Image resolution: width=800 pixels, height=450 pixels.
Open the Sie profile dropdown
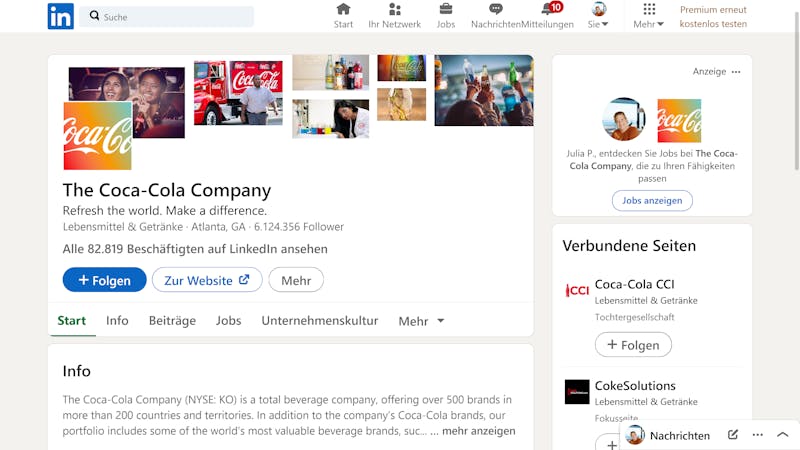click(x=598, y=16)
